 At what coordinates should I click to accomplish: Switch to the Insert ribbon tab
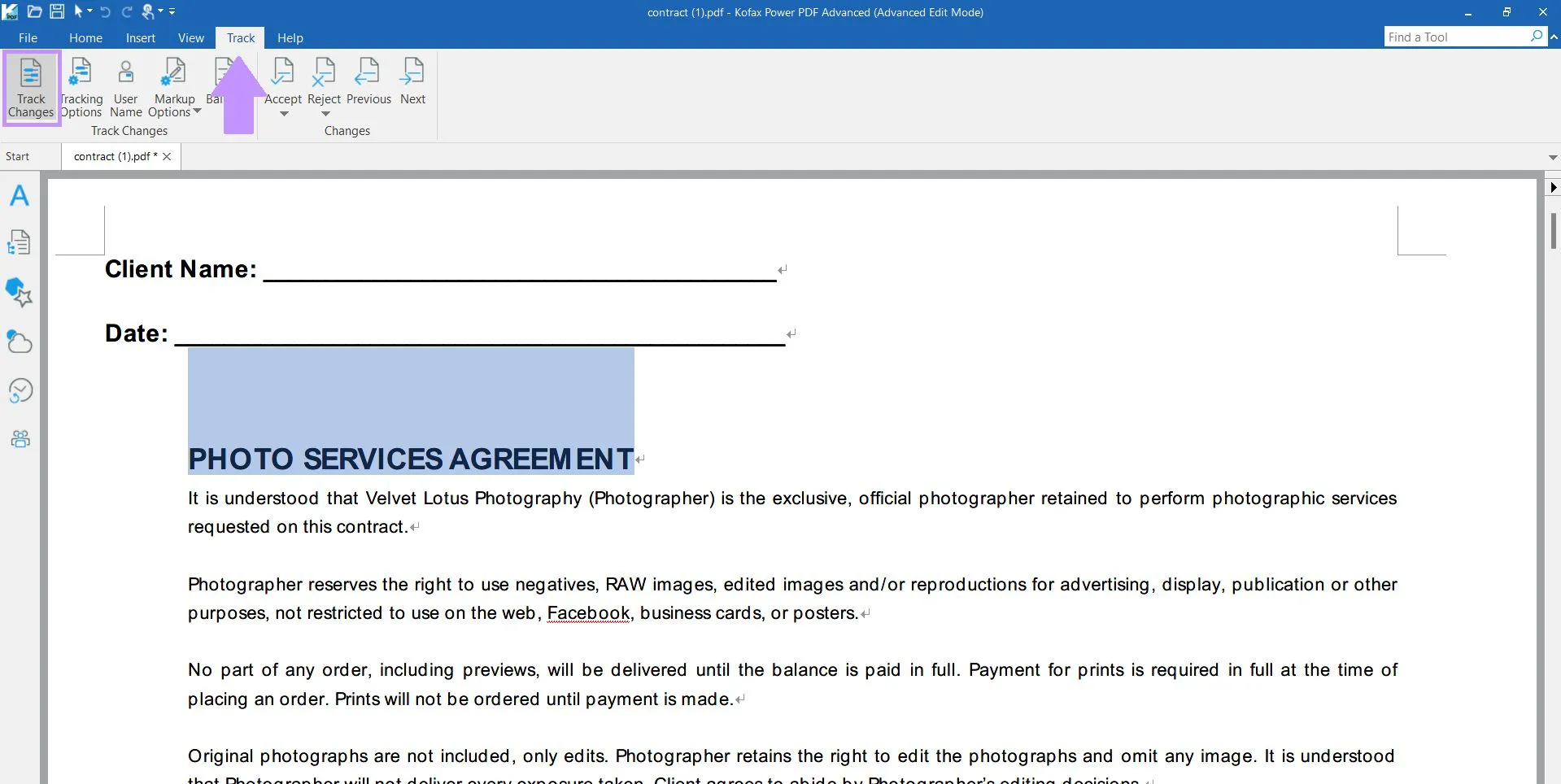click(140, 37)
